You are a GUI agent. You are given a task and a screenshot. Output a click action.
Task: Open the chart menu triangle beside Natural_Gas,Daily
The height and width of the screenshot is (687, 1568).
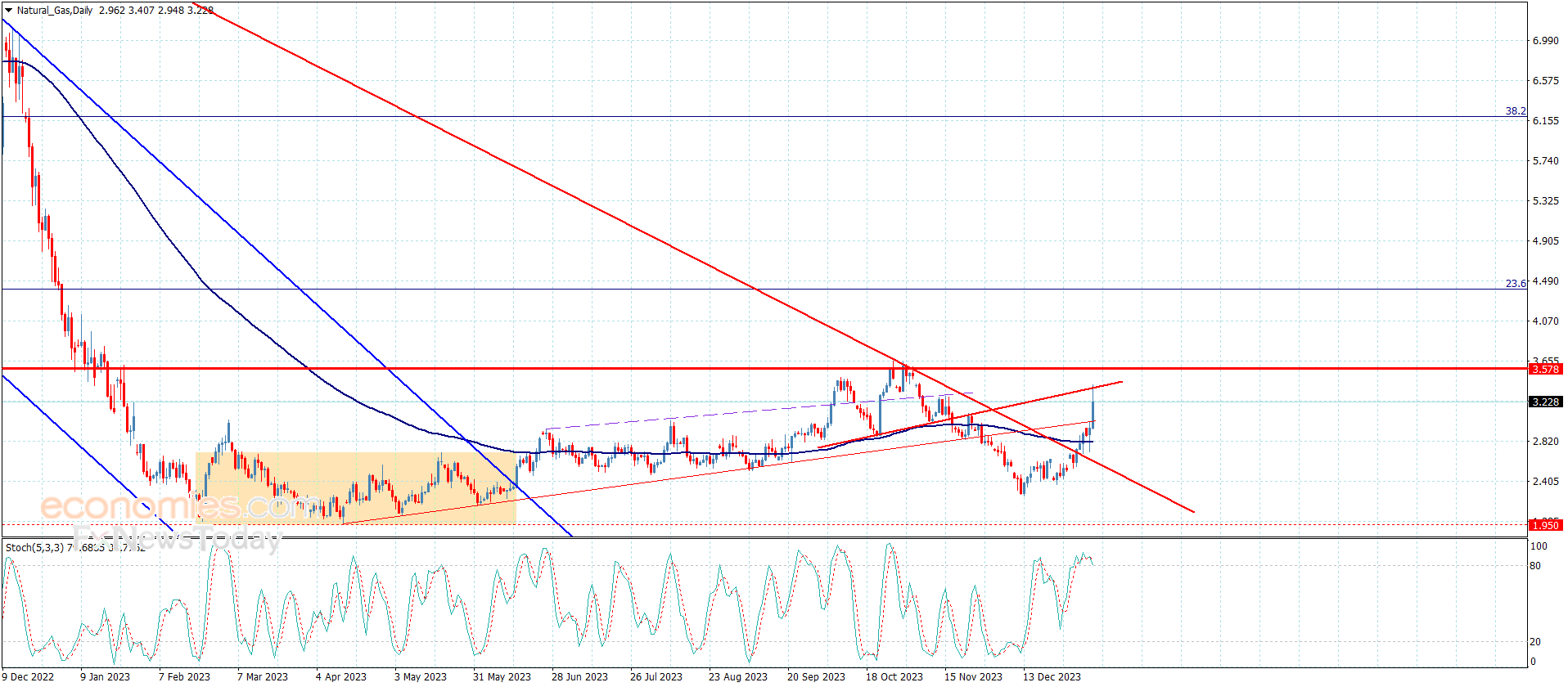pyautogui.click(x=8, y=11)
